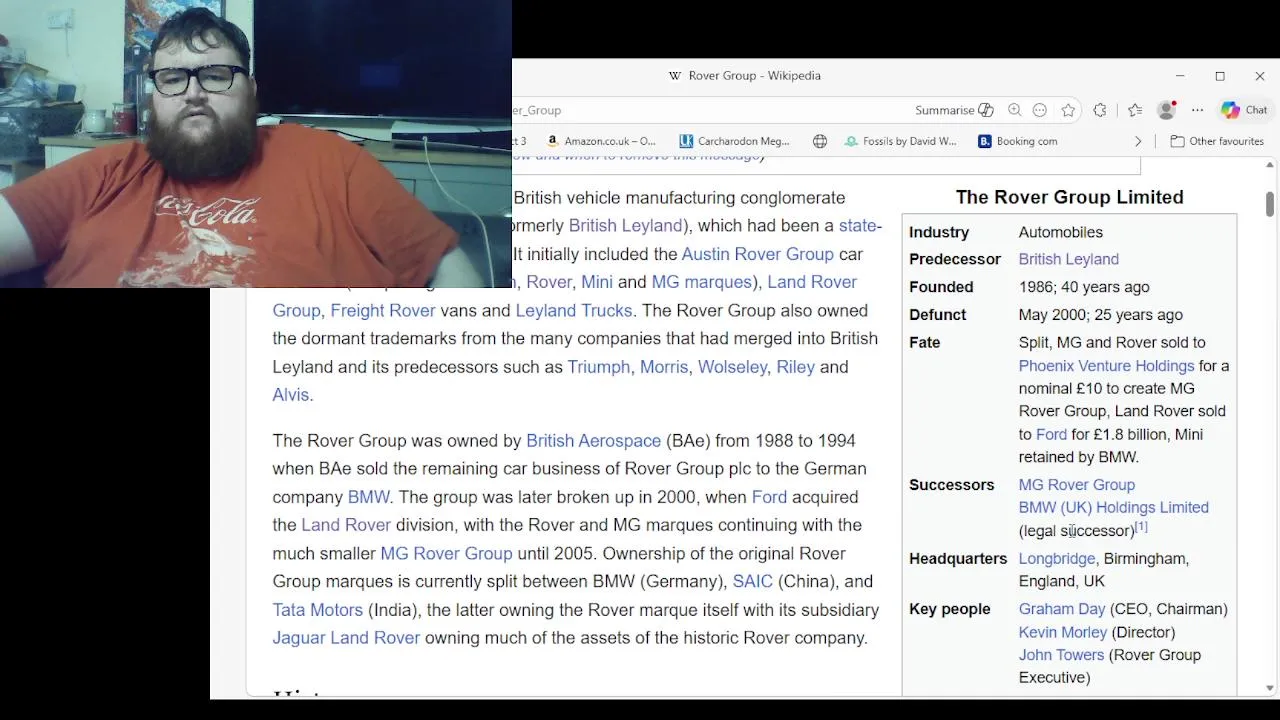Screen dimensions: 1280x720
Task: Maximize the browser window
Action: (x=1220, y=76)
